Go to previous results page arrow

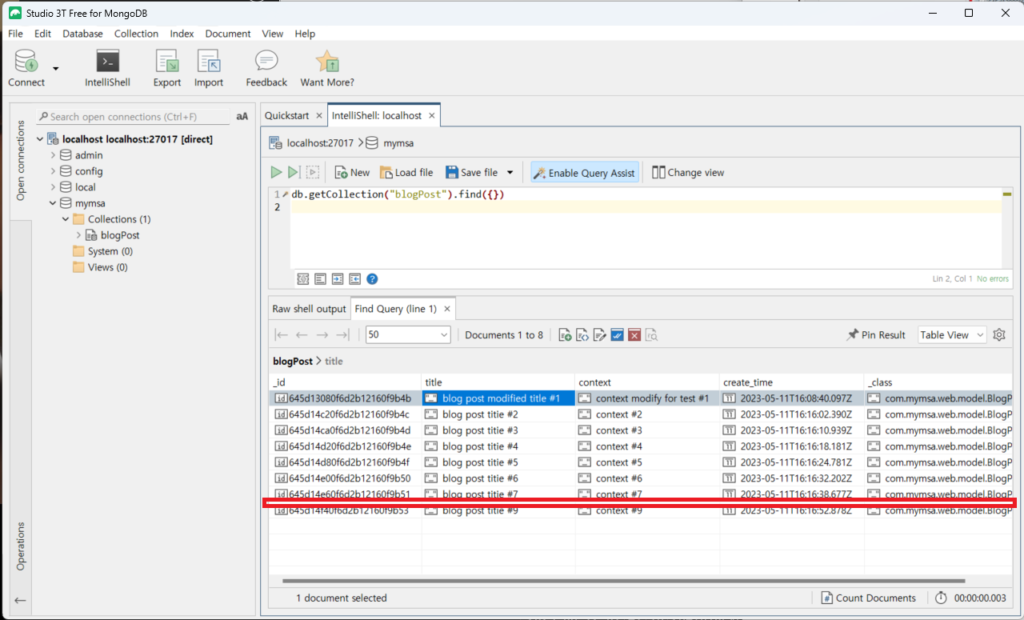(302, 335)
